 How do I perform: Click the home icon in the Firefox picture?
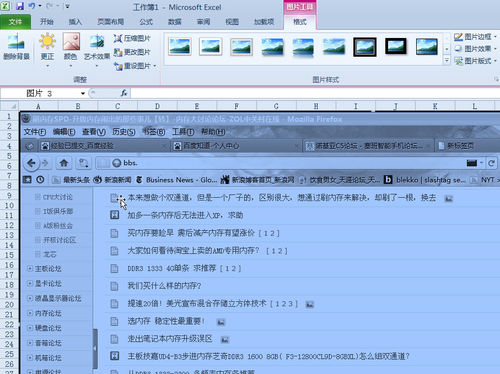(x=64, y=163)
